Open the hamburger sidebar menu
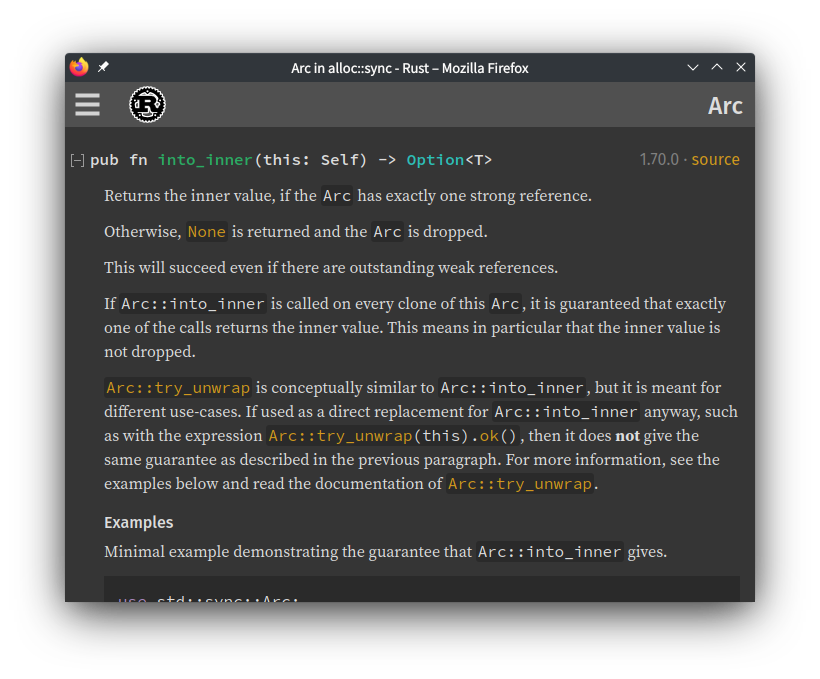820x679 pixels. coord(87,105)
